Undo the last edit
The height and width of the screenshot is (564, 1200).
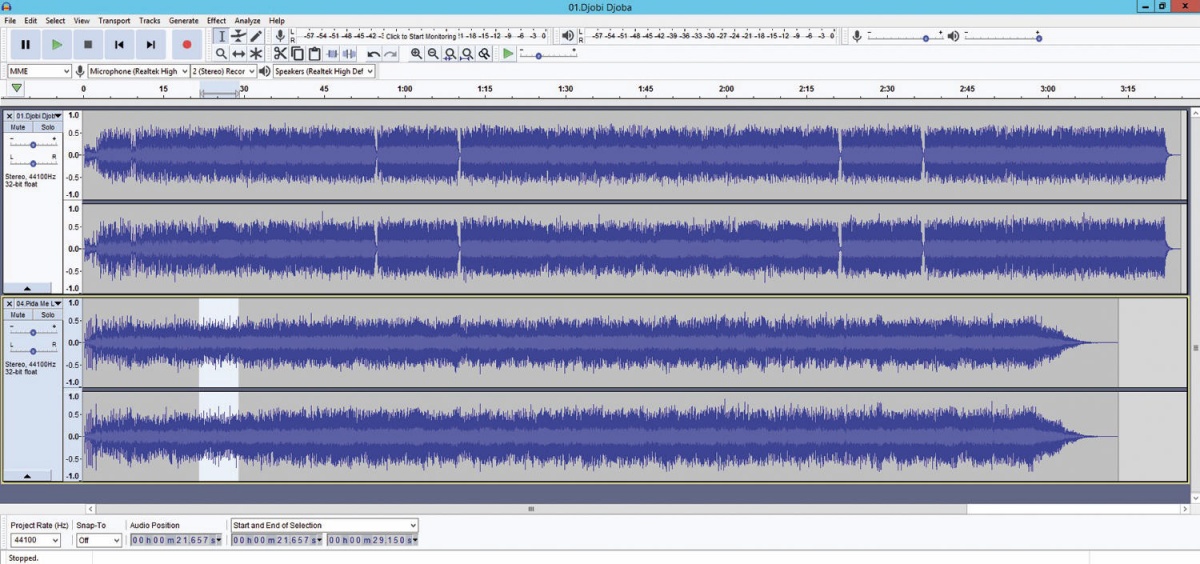point(373,53)
